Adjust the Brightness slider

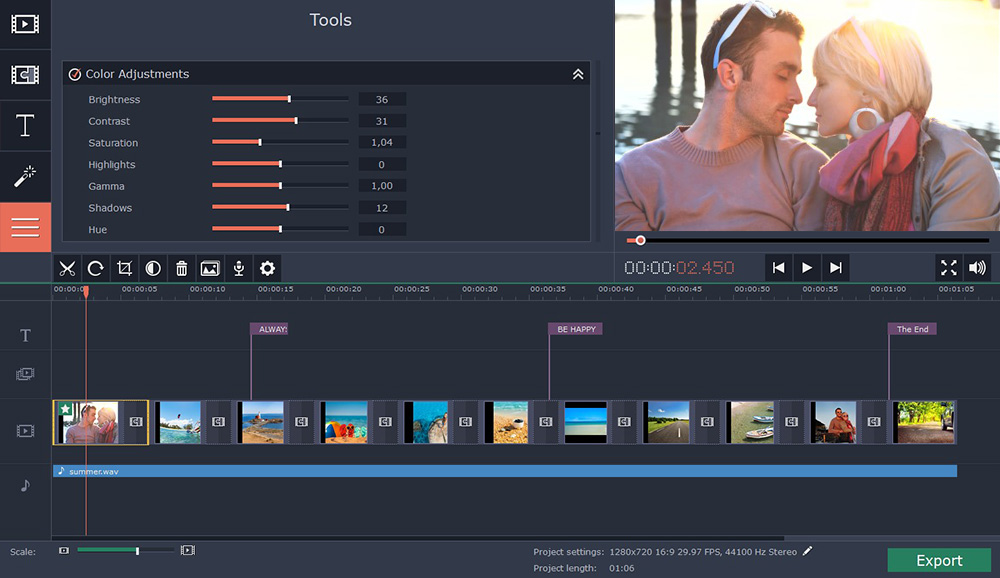(x=280, y=99)
